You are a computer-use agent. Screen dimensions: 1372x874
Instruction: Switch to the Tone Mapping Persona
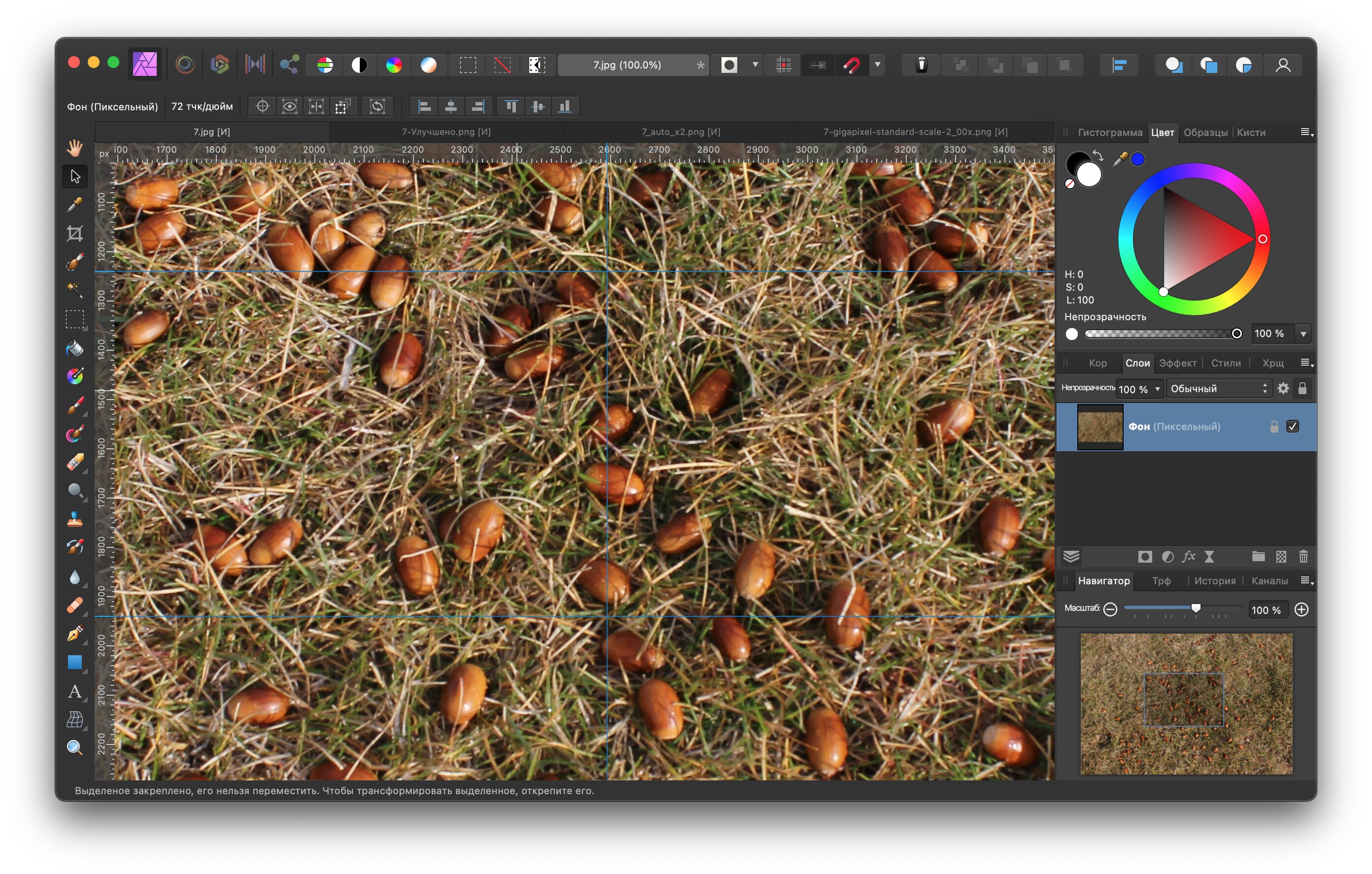click(x=255, y=65)
